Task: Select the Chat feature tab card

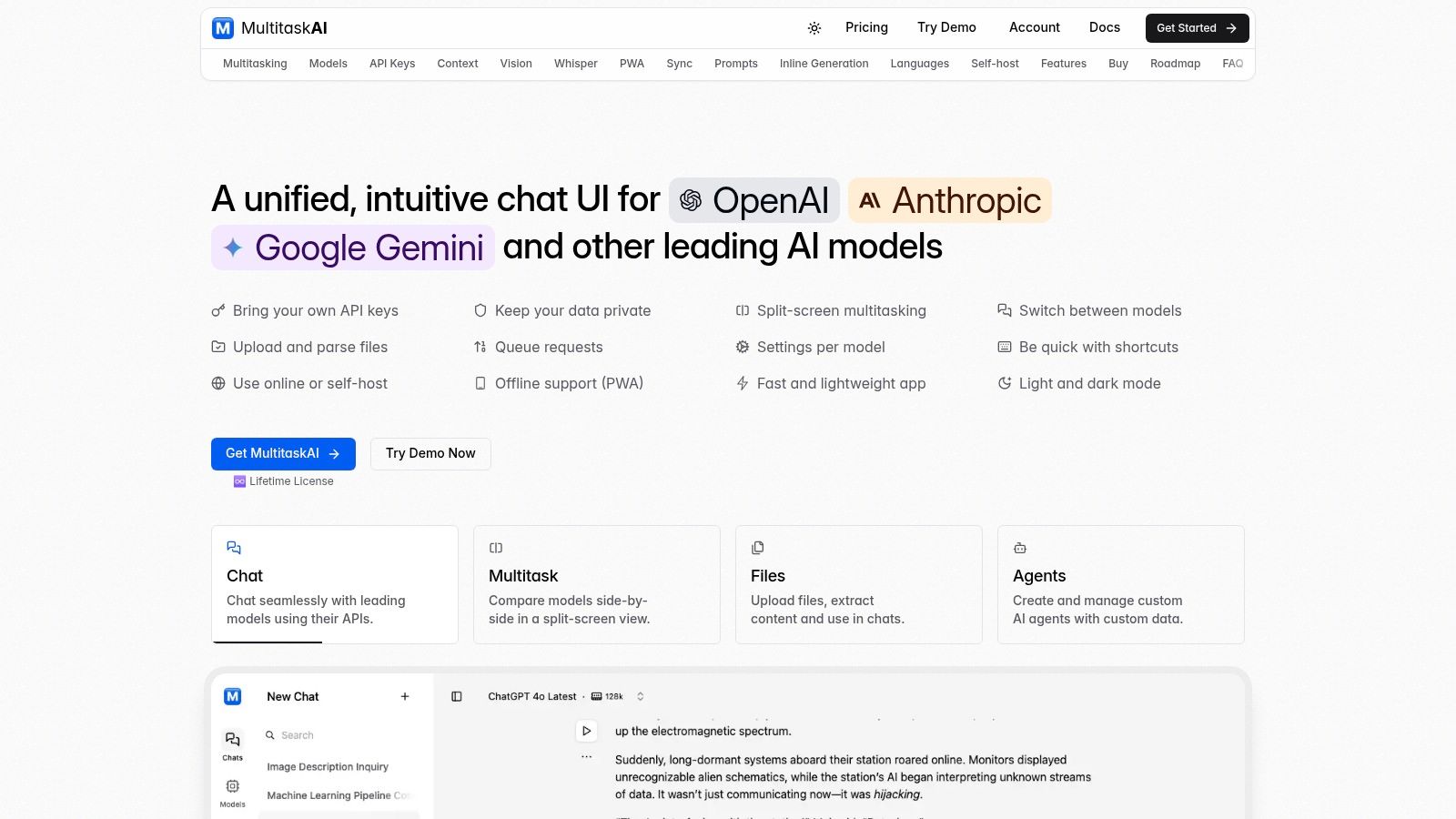Action: tap(335, 584)
